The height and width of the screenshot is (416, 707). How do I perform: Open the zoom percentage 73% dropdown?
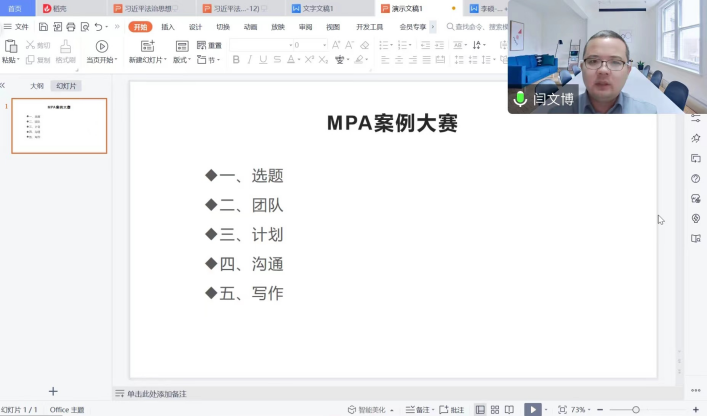pos(579,410)
